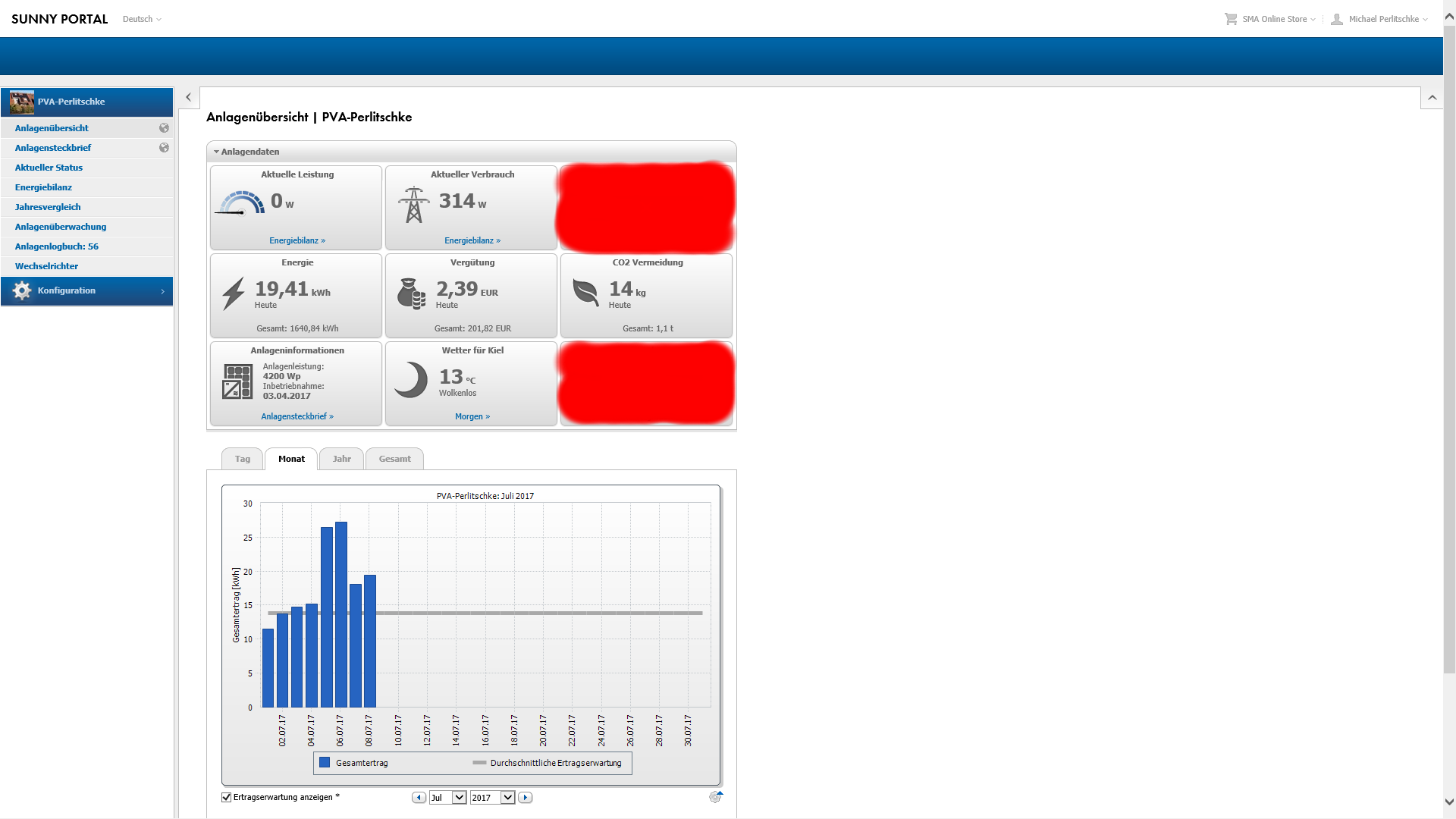1456x819 pixels.
Task: Click the shopping cart SMA store icon
Action: click(1230, 19)
